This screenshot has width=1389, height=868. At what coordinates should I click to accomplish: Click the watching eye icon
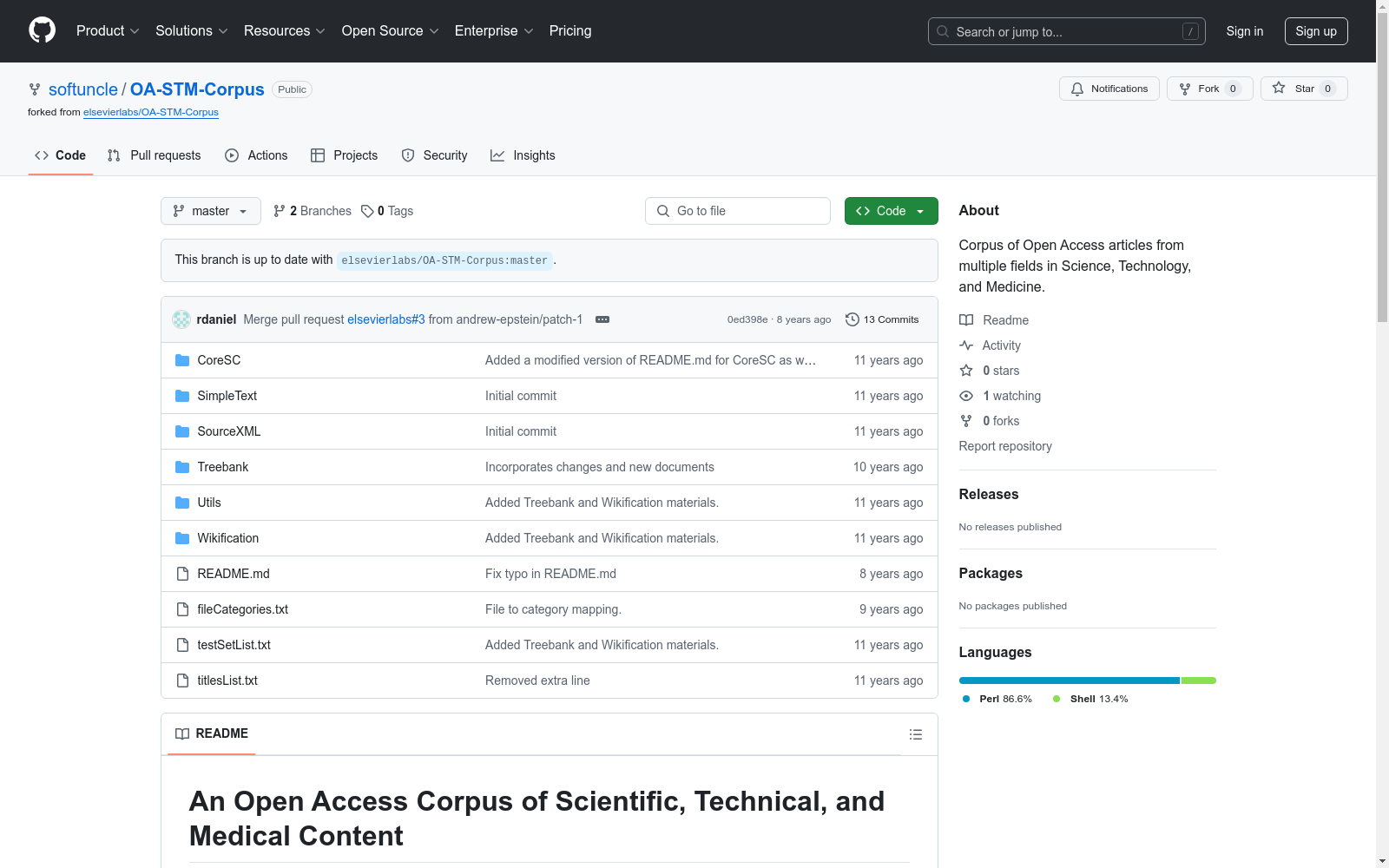tap(966, 396)
